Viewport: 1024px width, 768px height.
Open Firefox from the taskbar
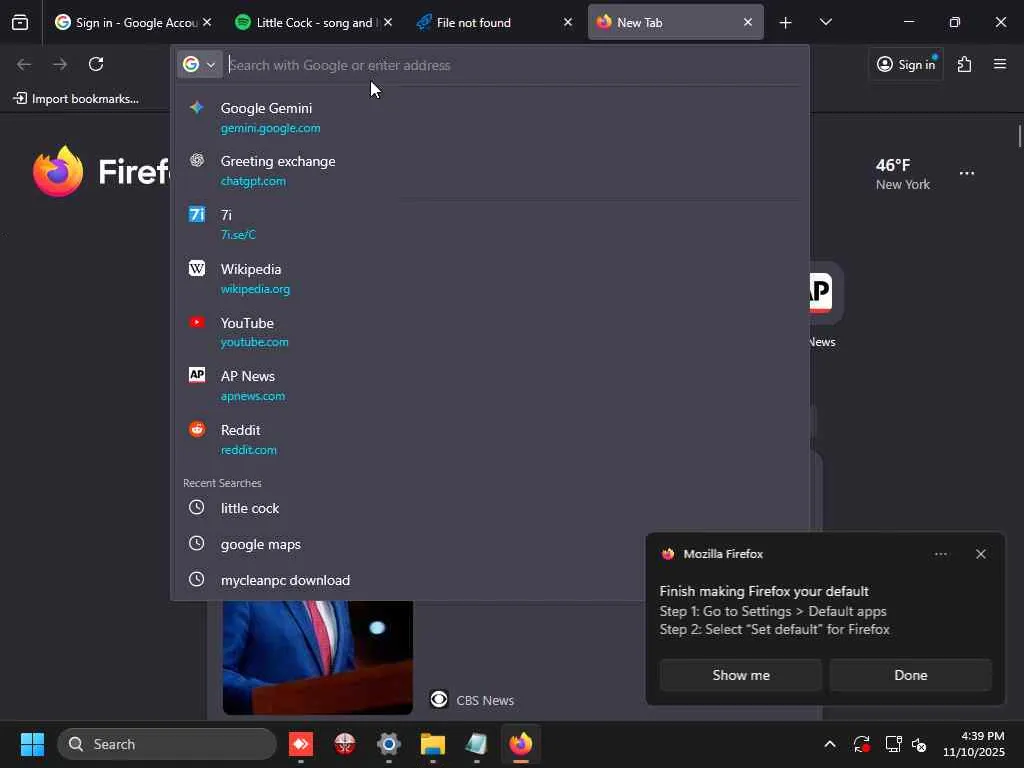[x=520, y=744]
